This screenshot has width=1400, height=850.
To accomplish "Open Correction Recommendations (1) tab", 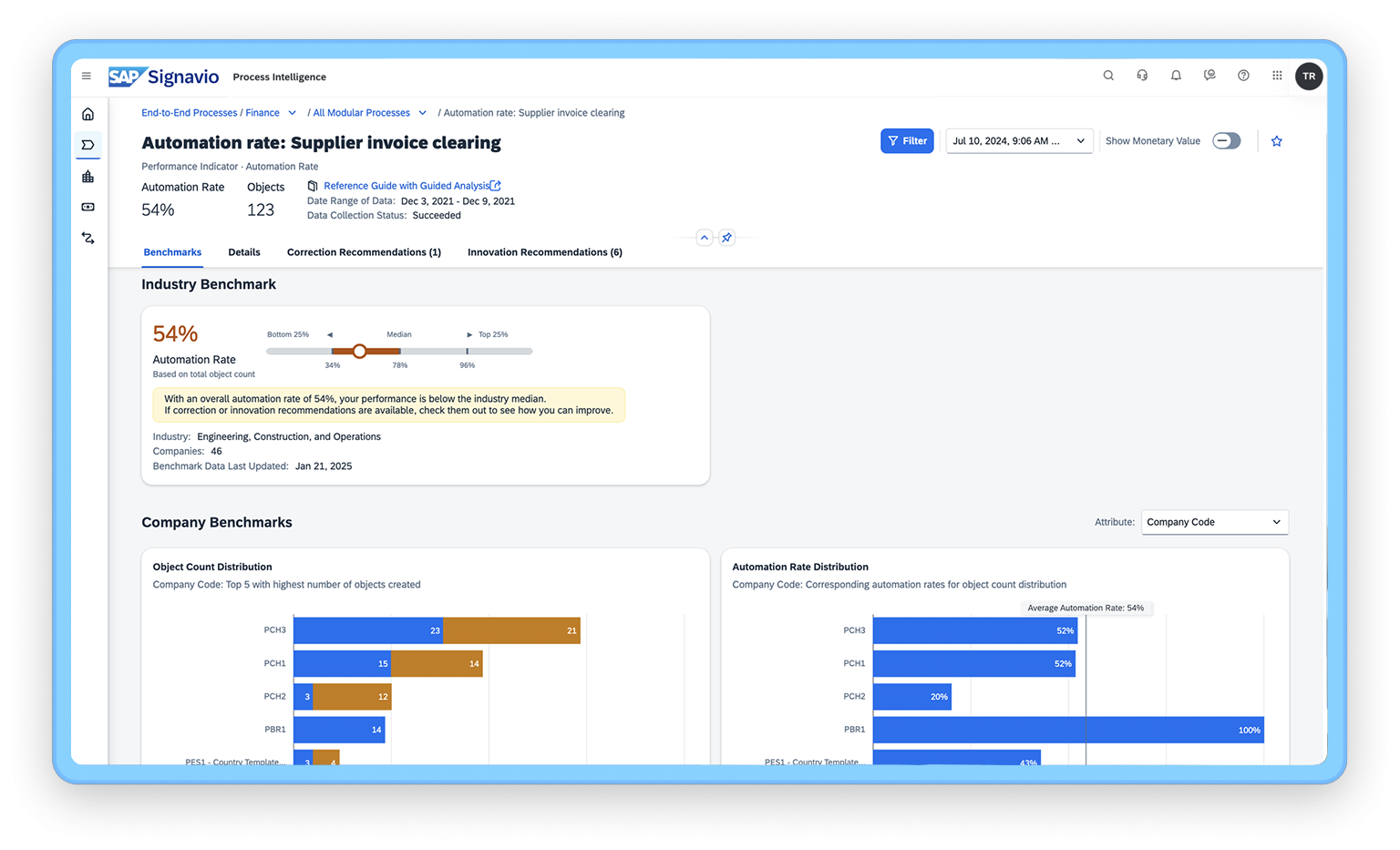I will coord(364,252).
